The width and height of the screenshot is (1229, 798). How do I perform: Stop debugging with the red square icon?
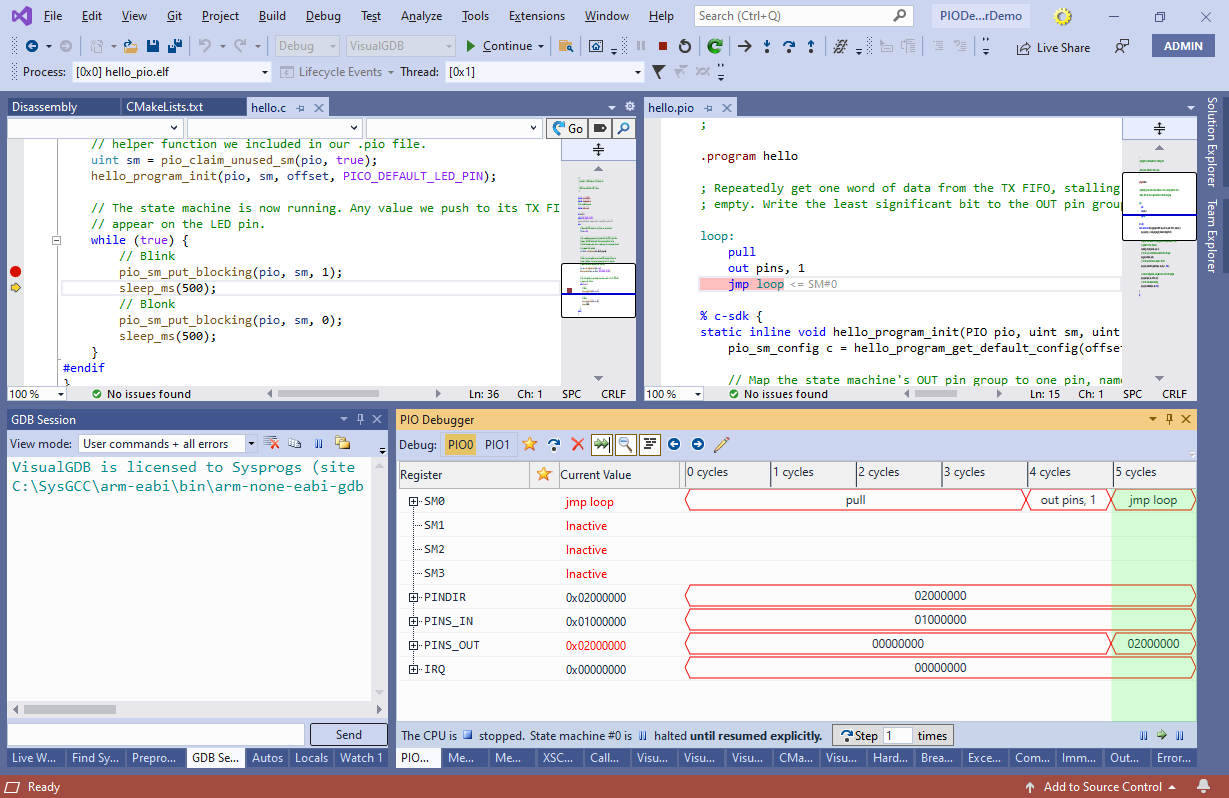[663, 46]
